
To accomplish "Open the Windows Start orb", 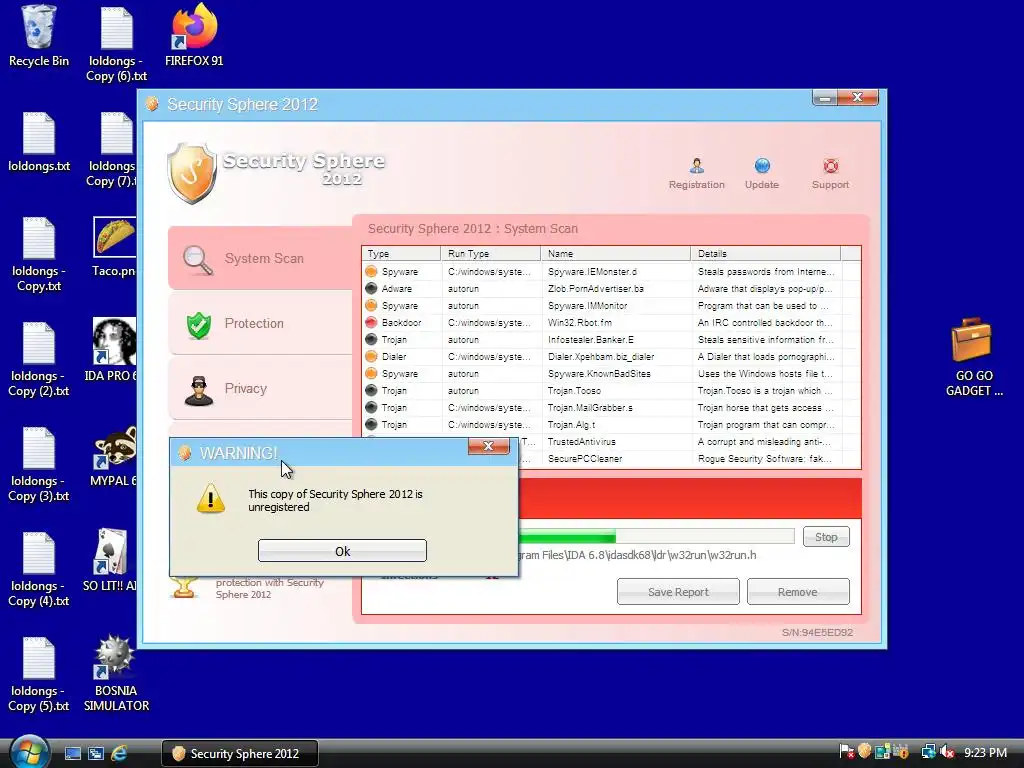I will tap(30, 752).
